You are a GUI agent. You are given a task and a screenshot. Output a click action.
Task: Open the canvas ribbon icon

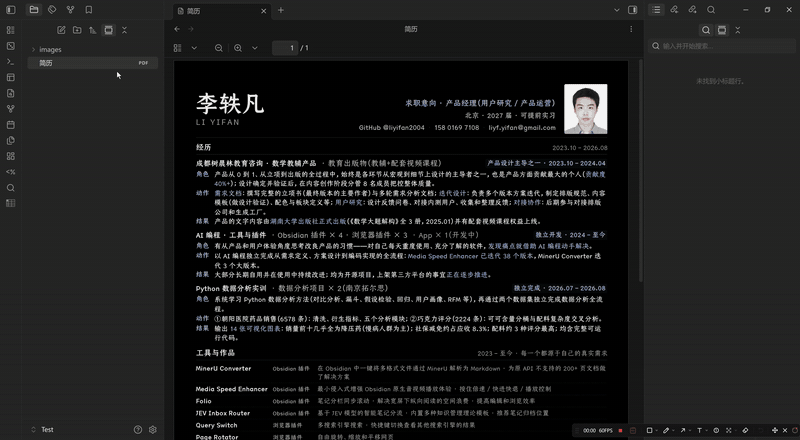point(10,46)
